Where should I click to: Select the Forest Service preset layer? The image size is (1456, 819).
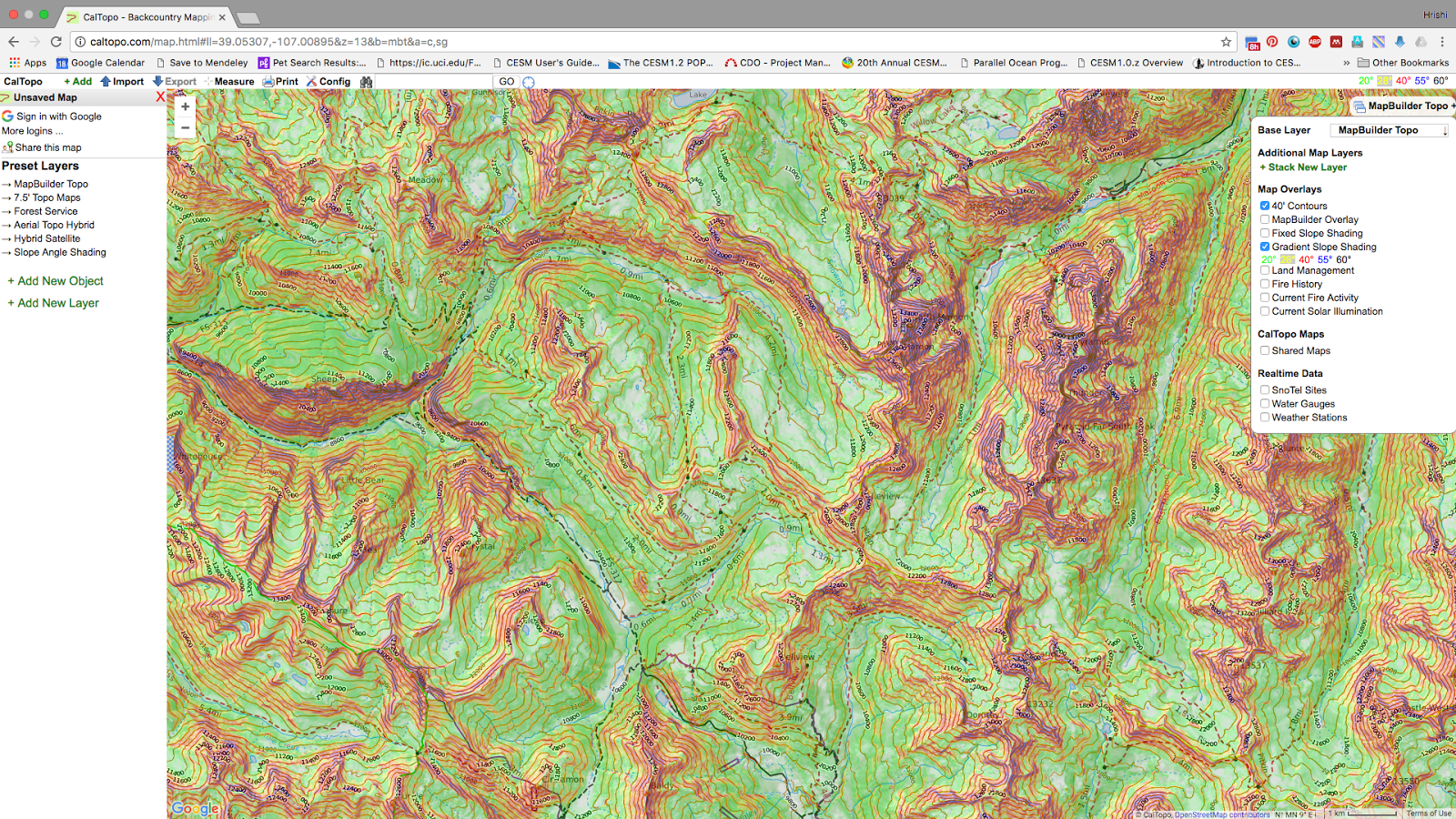point(45,211)
